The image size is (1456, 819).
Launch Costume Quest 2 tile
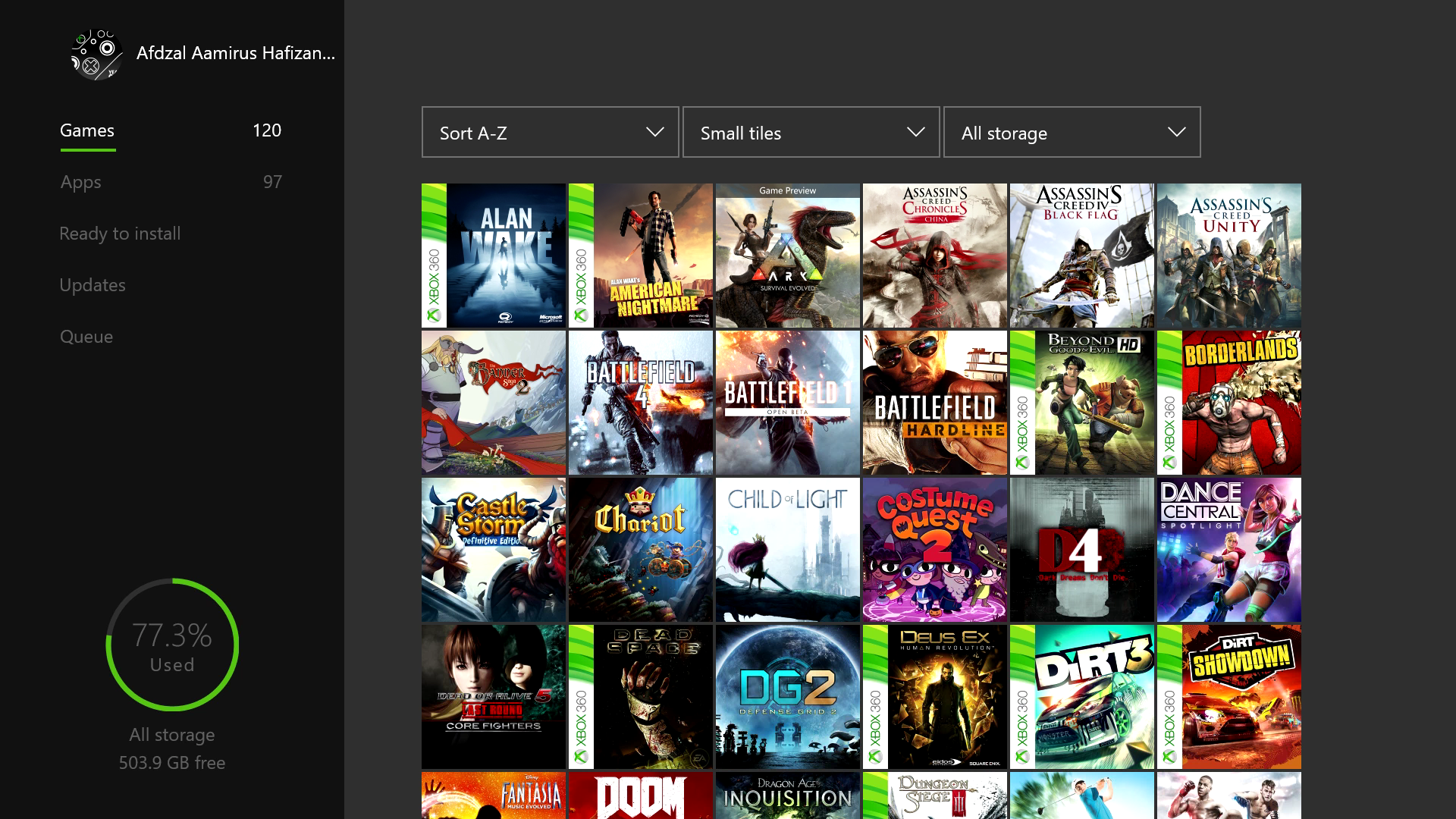click(935, 550)
